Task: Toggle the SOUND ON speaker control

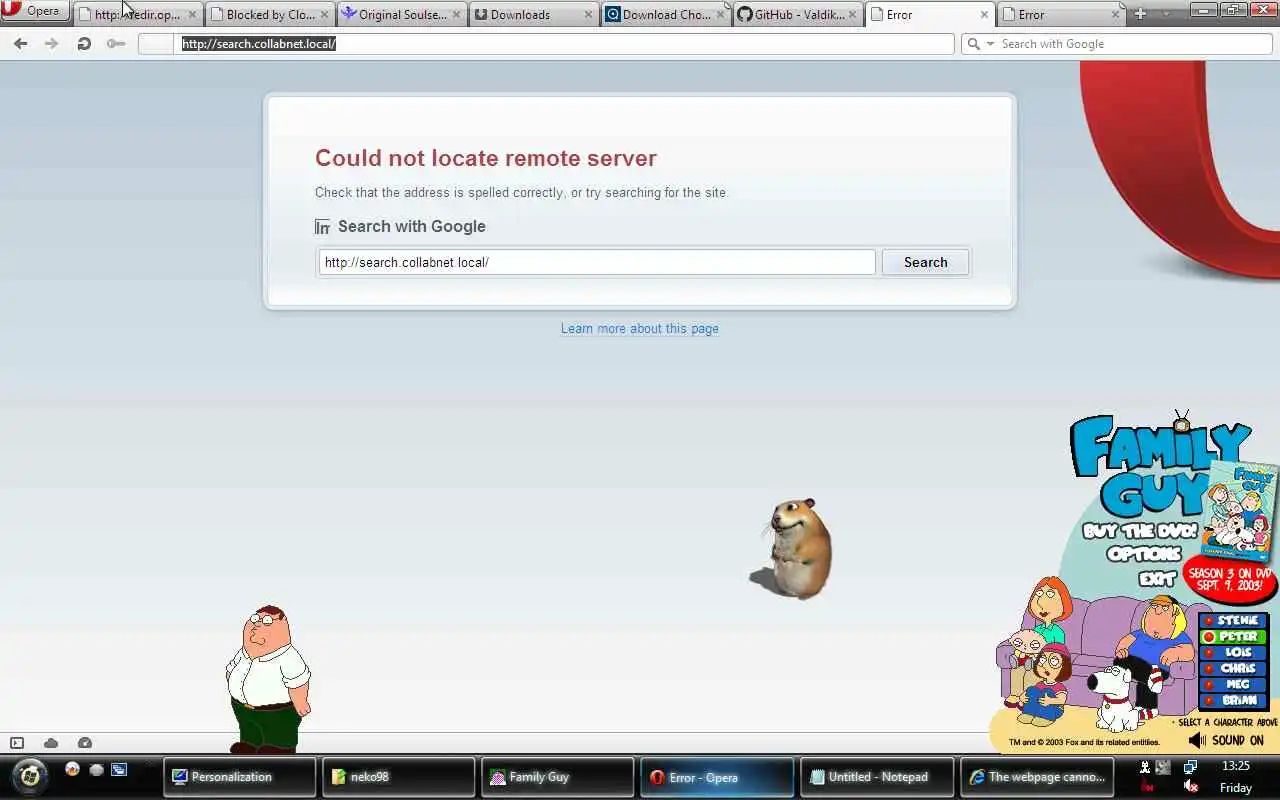Action: (x=1226, y=740)
